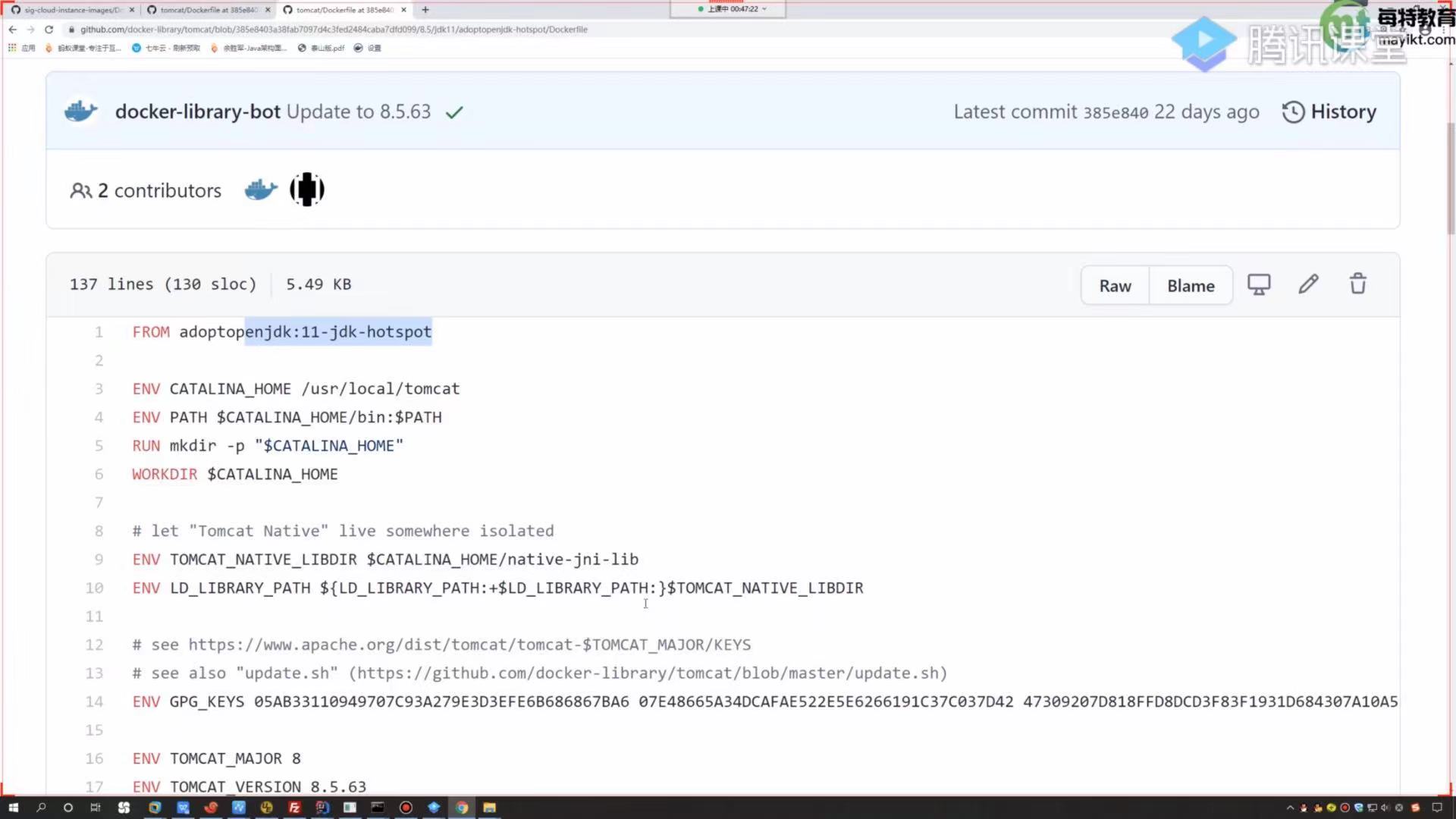Screen dimensions: 1456x819
Task: Go back to previous page
Action: (x=13, y=30)
